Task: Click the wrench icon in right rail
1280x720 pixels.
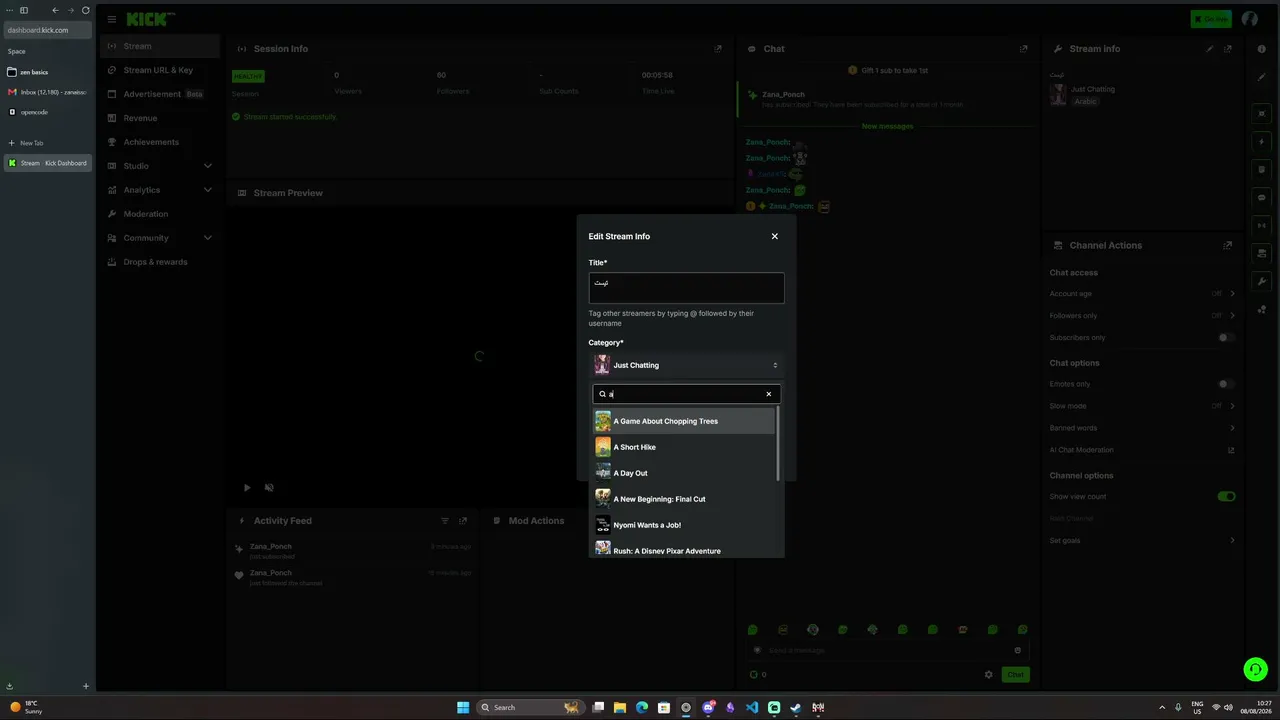Action: tap(1262, 282)
